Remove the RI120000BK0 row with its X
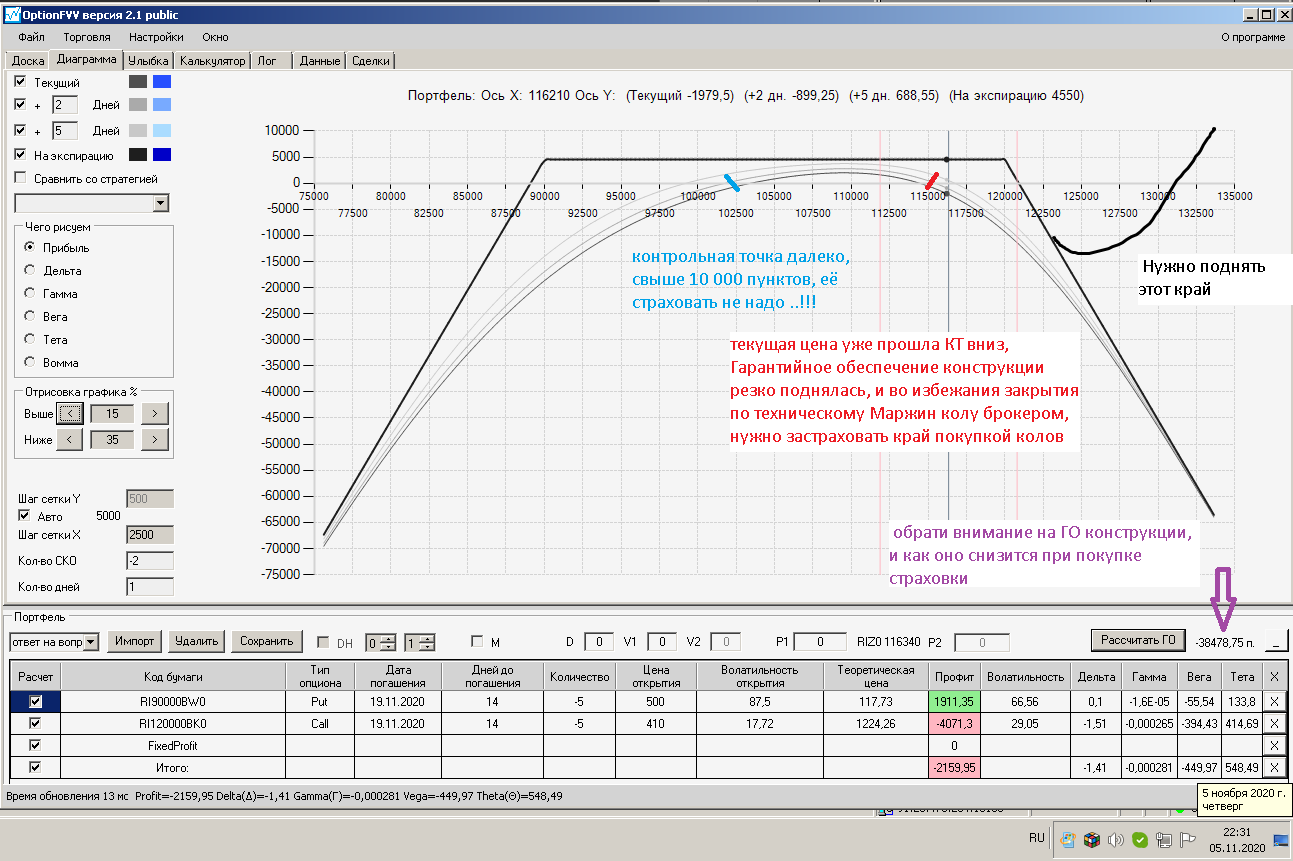Viewport: 1293px width, 861px height. click(1274, 723)
